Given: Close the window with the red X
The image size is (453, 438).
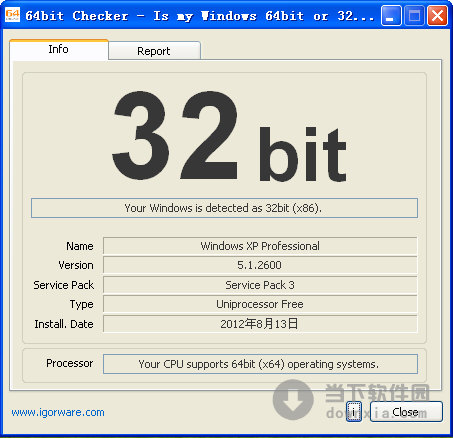Looking at the screenshot, I should tap(437, 15).
